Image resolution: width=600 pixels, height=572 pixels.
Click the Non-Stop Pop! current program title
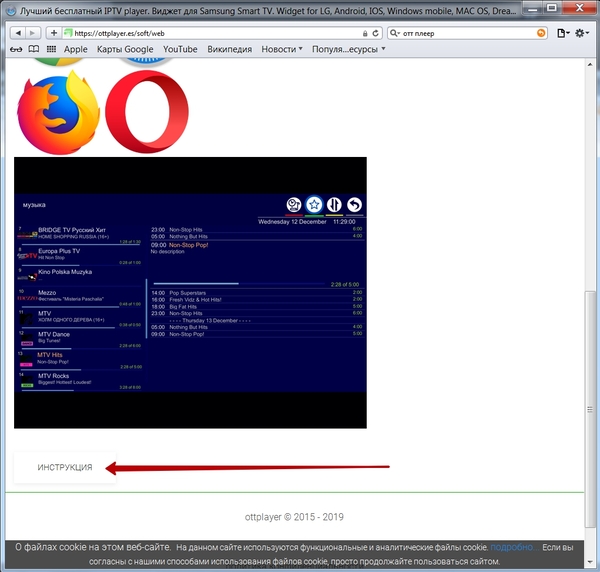188,245
